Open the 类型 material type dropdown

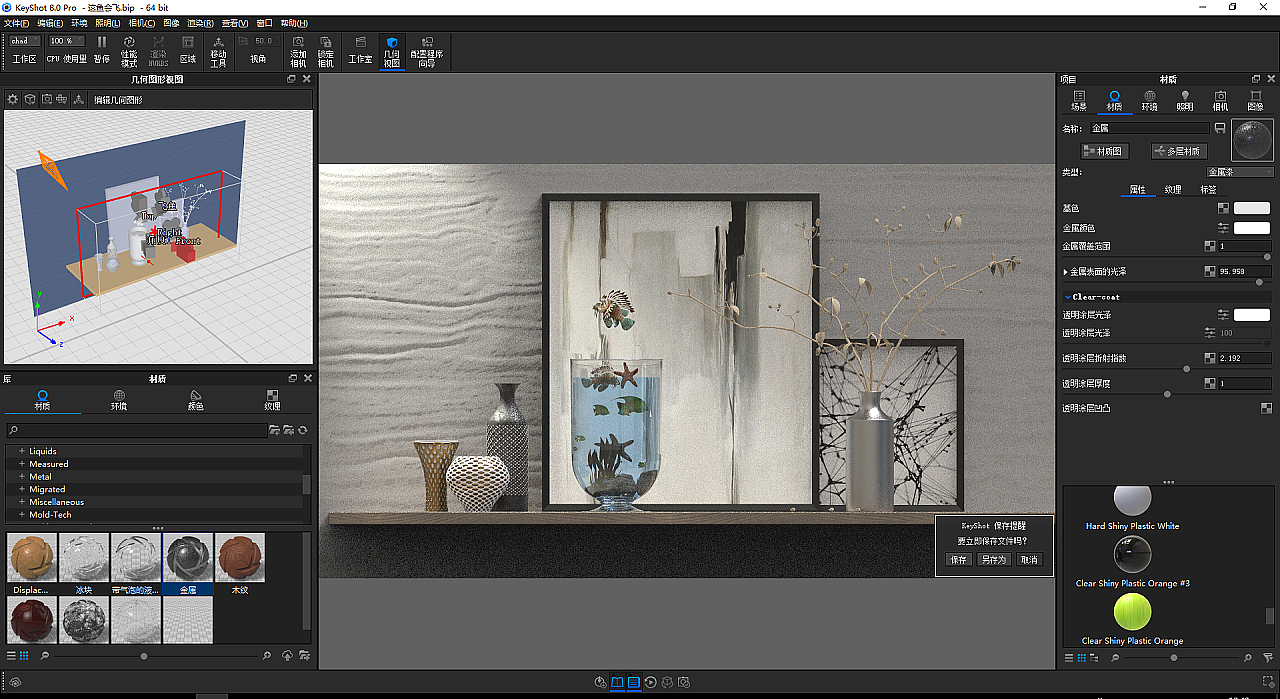(x=1239, y=172)
